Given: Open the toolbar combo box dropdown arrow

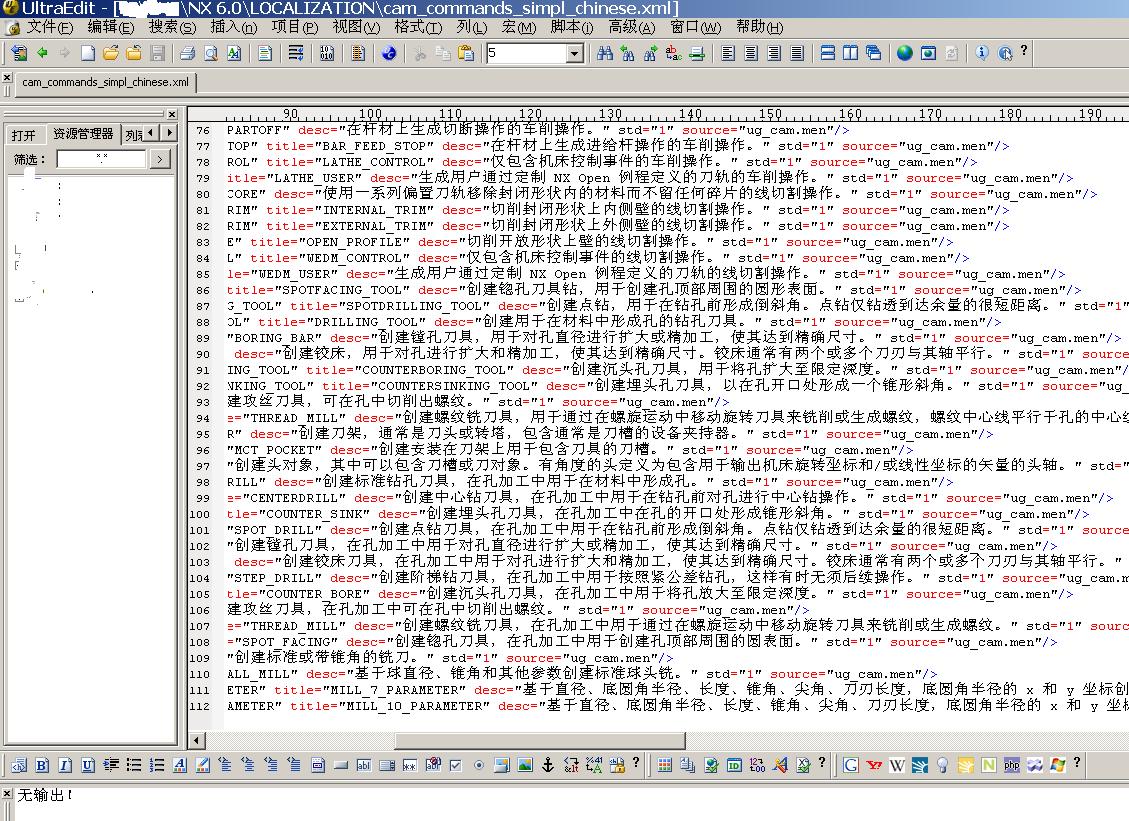Looking at the screenshot, I should click(x=574, y=53).
